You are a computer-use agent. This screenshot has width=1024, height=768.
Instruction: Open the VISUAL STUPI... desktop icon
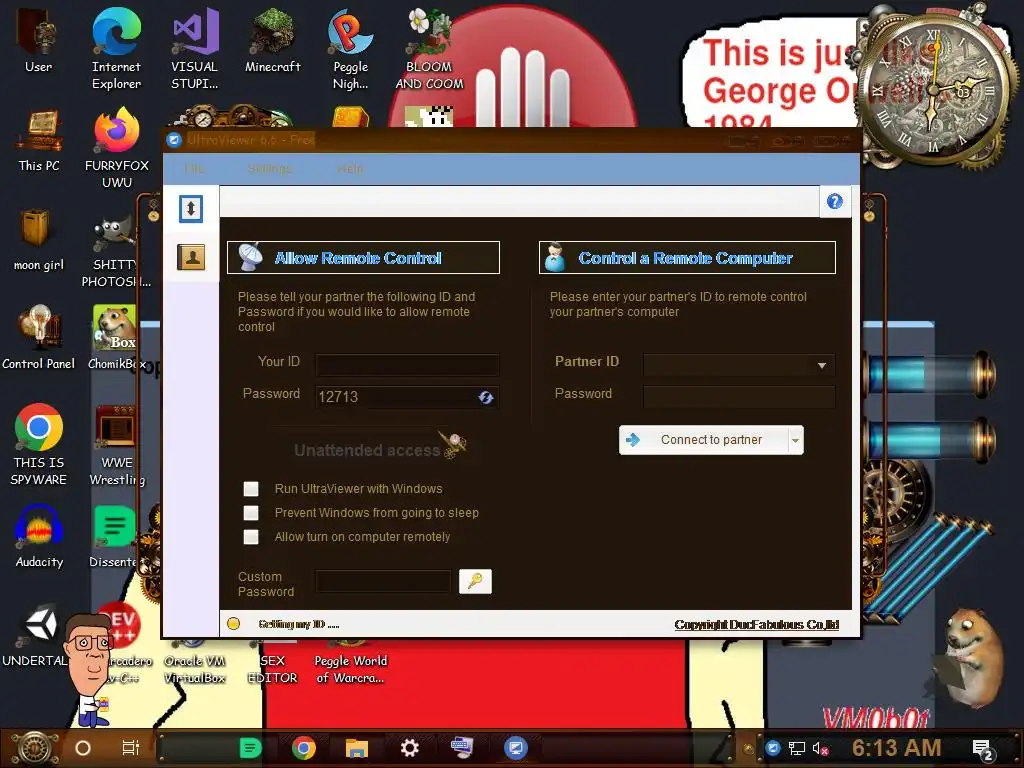(195, 48)
